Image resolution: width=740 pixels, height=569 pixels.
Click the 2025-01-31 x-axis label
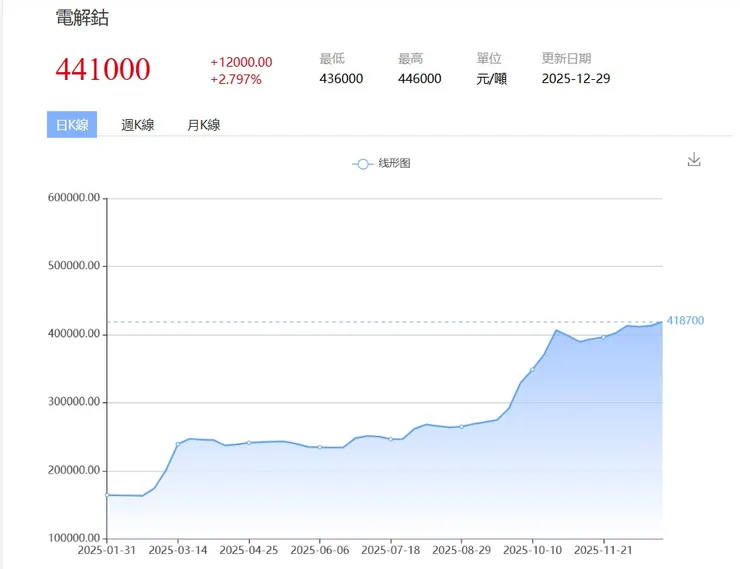coord(107,550)
